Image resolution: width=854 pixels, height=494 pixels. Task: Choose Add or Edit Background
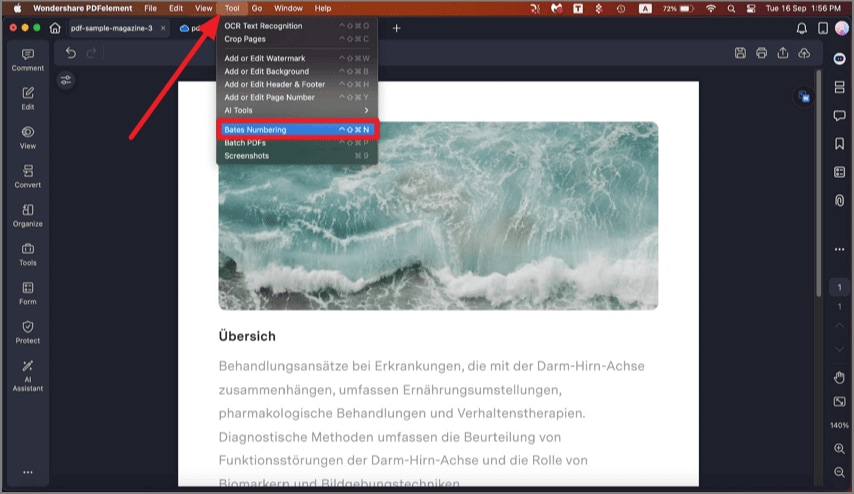pyautogui.click(x=297, y=71)
